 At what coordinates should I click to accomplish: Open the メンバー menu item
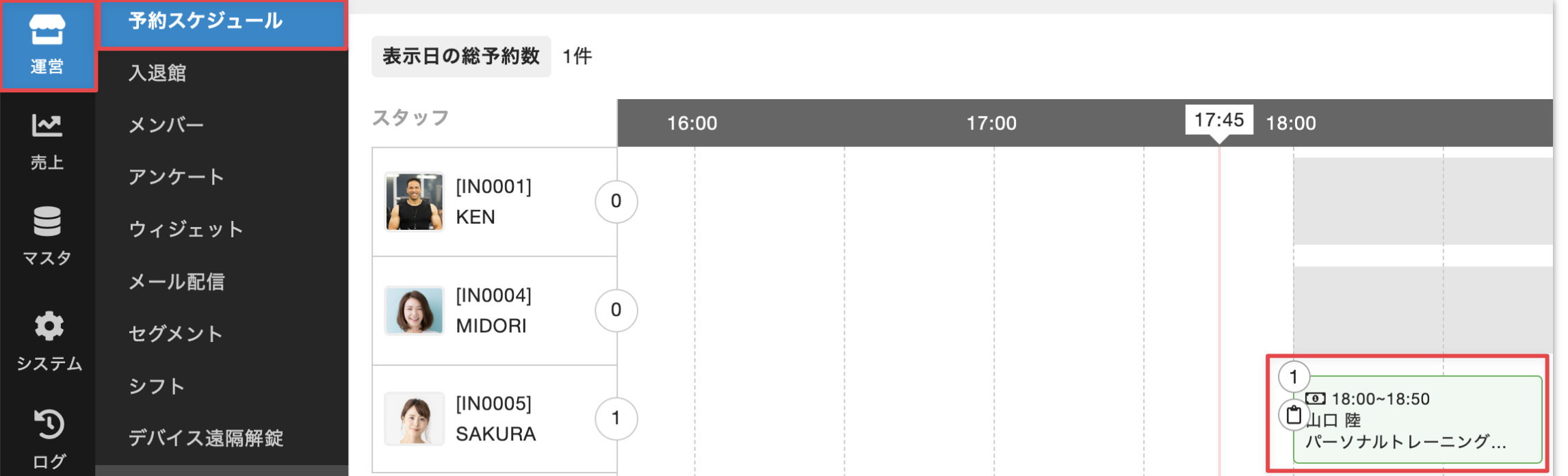click(x=166, y=125)
